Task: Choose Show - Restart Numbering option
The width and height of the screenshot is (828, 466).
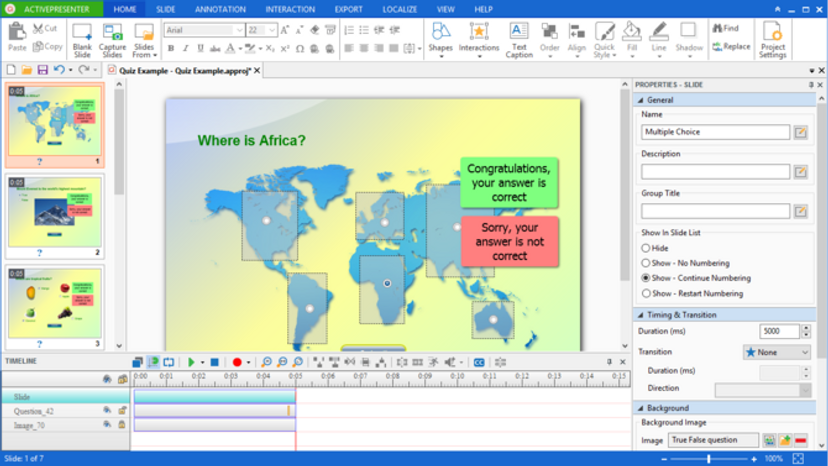Action: pyautogui.click(x=646, y=294)
